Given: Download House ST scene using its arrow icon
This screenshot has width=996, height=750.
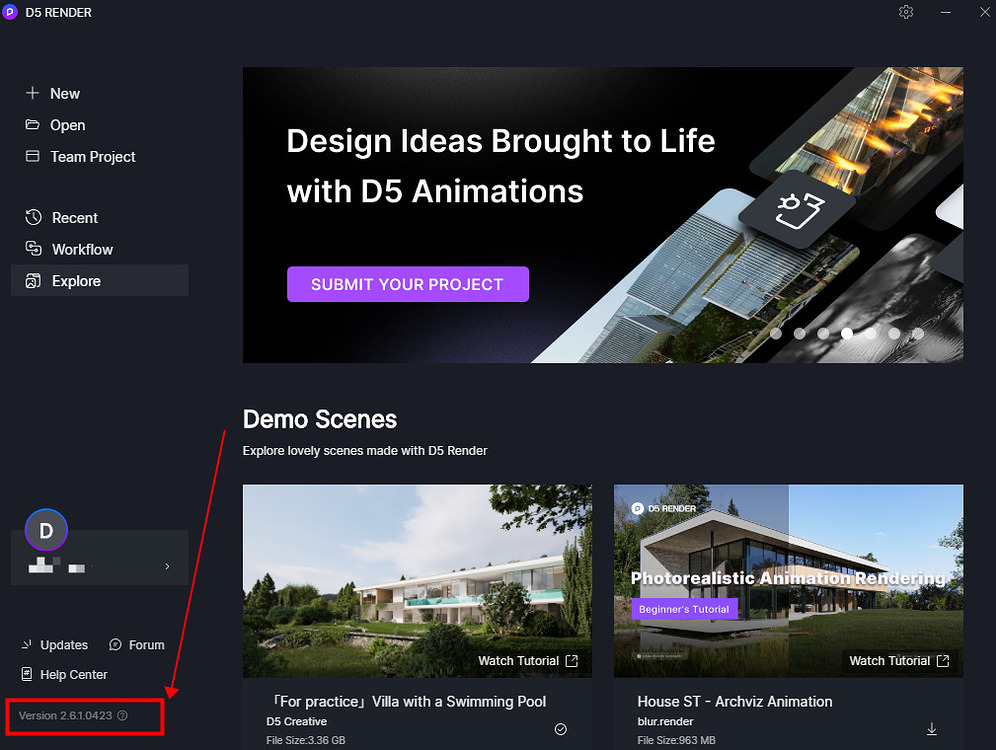Looking at the screenshot, I should [x=932, y=729].
